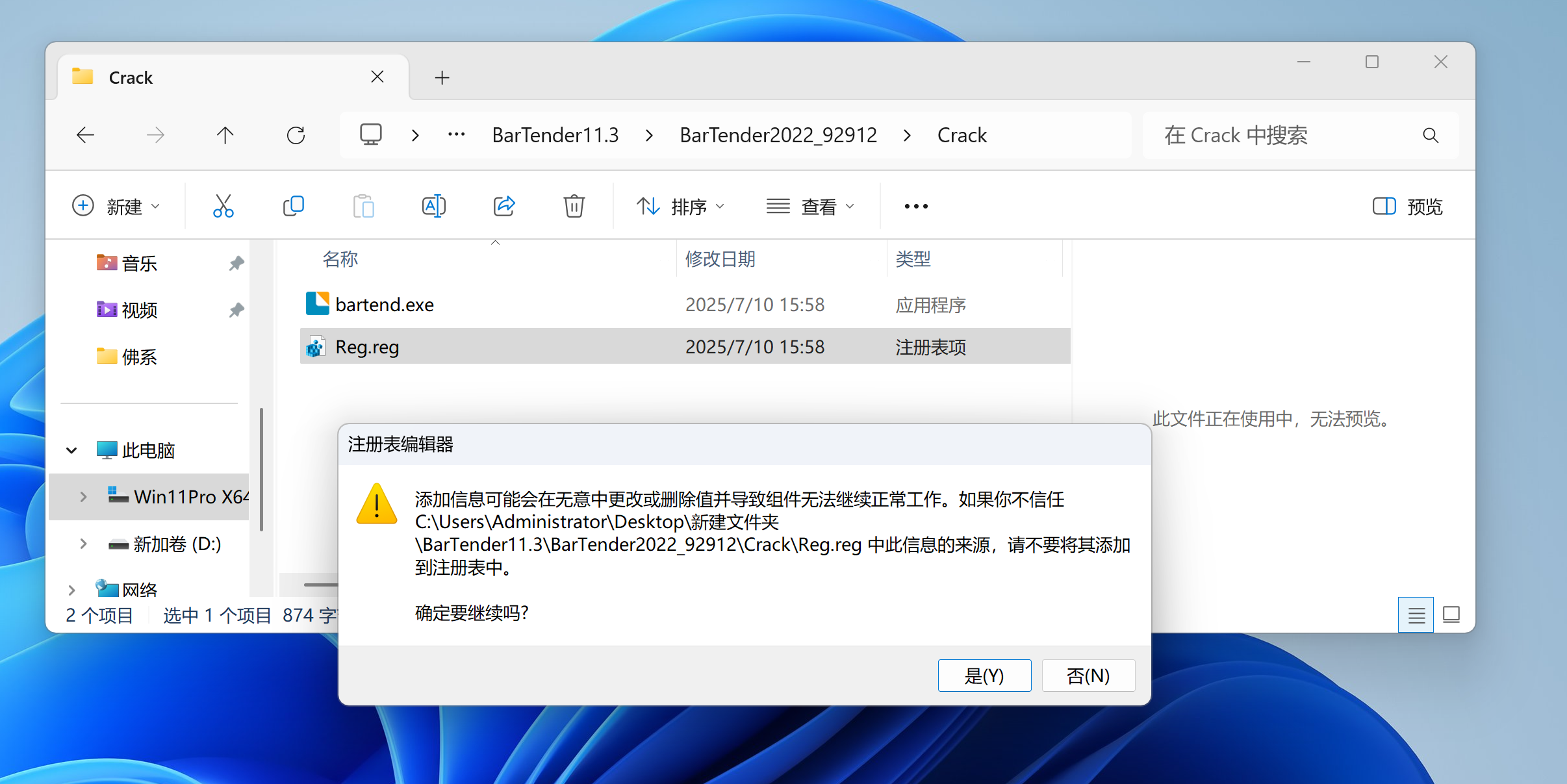
Task: Click BarTender2022_92912 in breadcrumb path
Action: click(x=778, y=135)
